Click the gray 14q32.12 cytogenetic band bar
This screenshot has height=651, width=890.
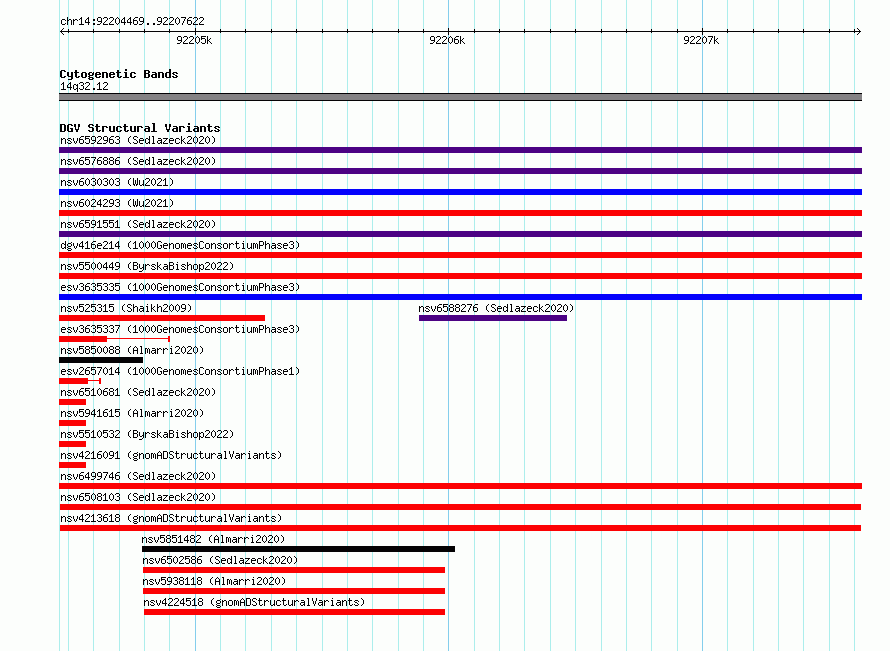point(460,97)
